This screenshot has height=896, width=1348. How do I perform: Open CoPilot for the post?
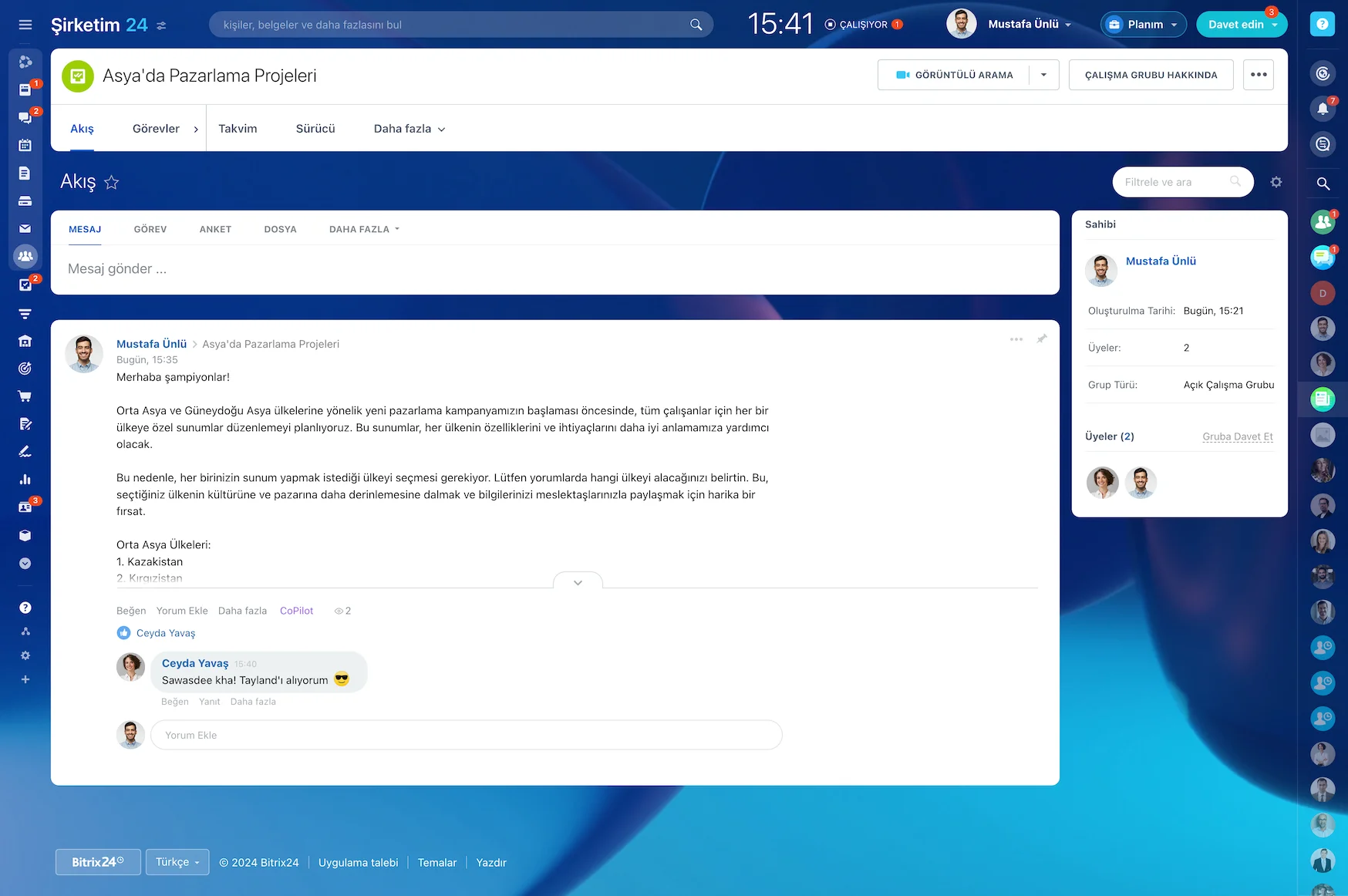click(x=296, y=611)
